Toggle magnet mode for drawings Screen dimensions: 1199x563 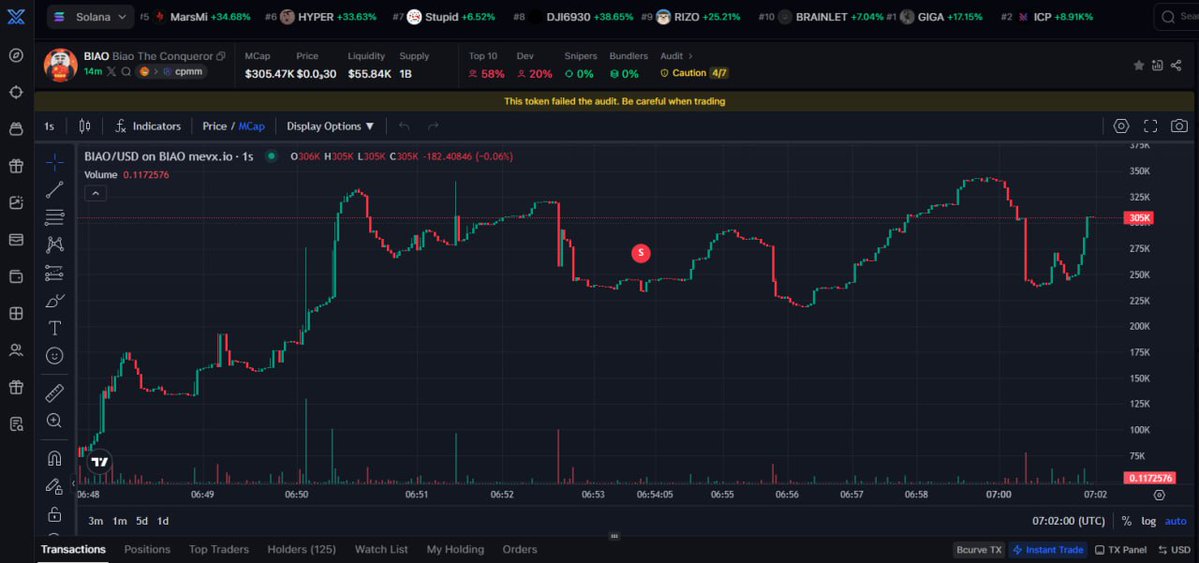click(x=54, y=458)
